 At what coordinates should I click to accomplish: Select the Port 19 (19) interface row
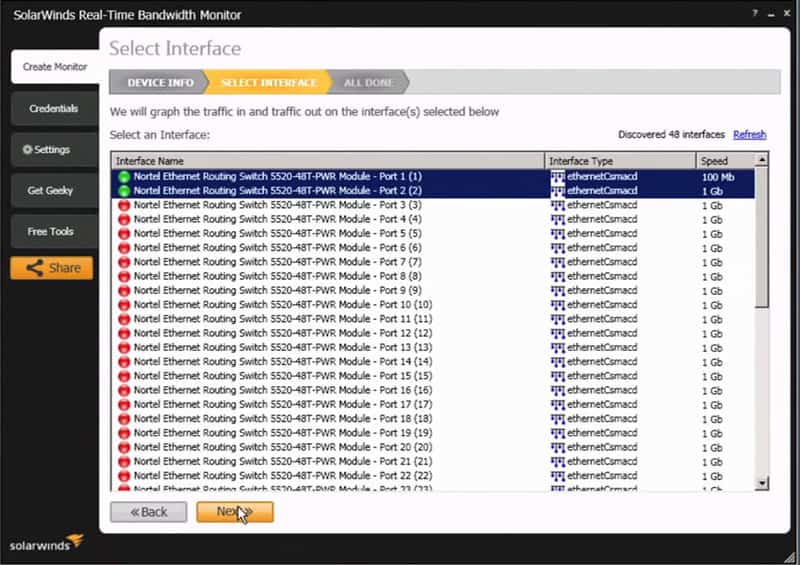coord(433,433)
